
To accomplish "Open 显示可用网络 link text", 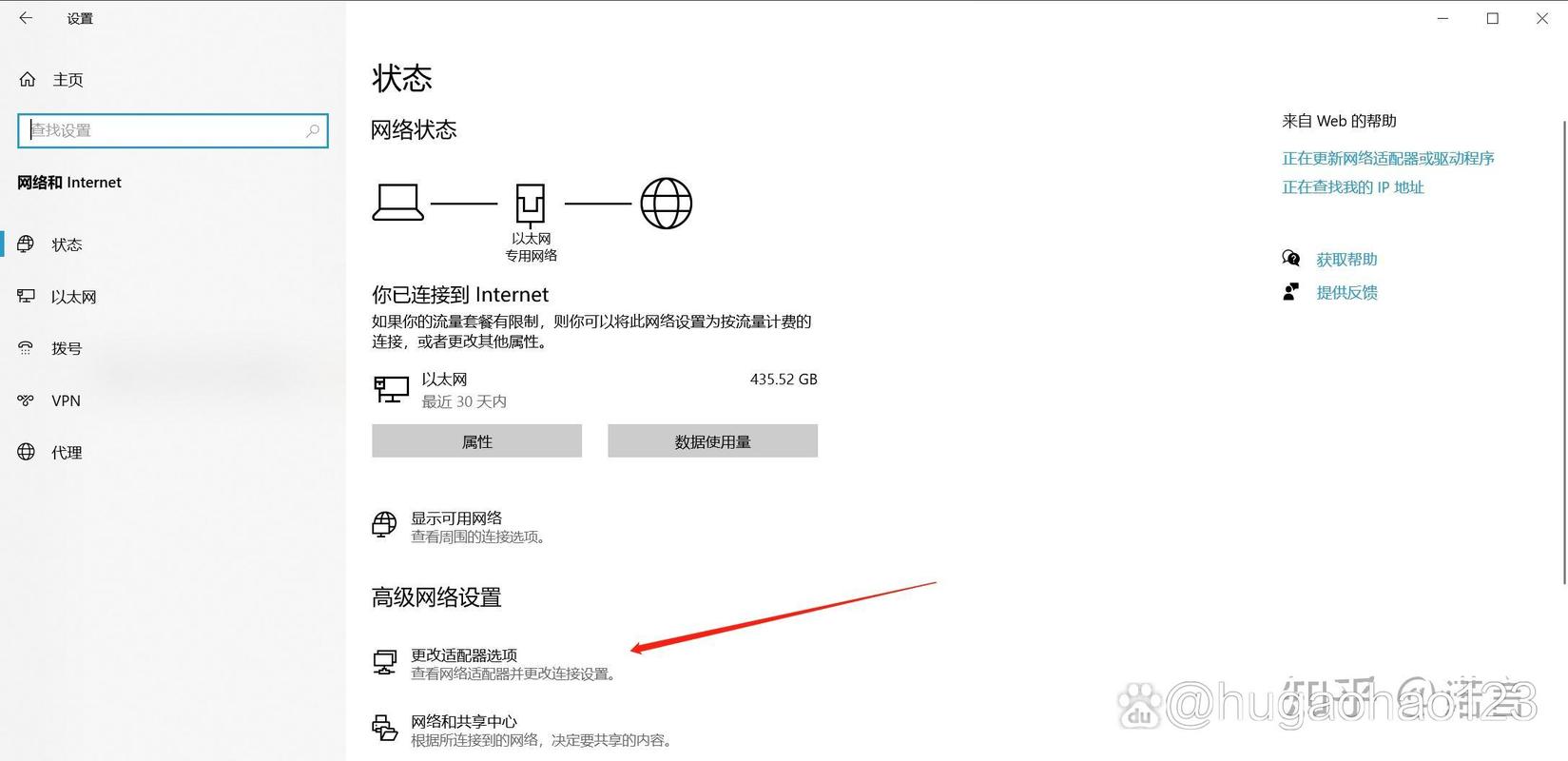I will (x=456, y=518).
